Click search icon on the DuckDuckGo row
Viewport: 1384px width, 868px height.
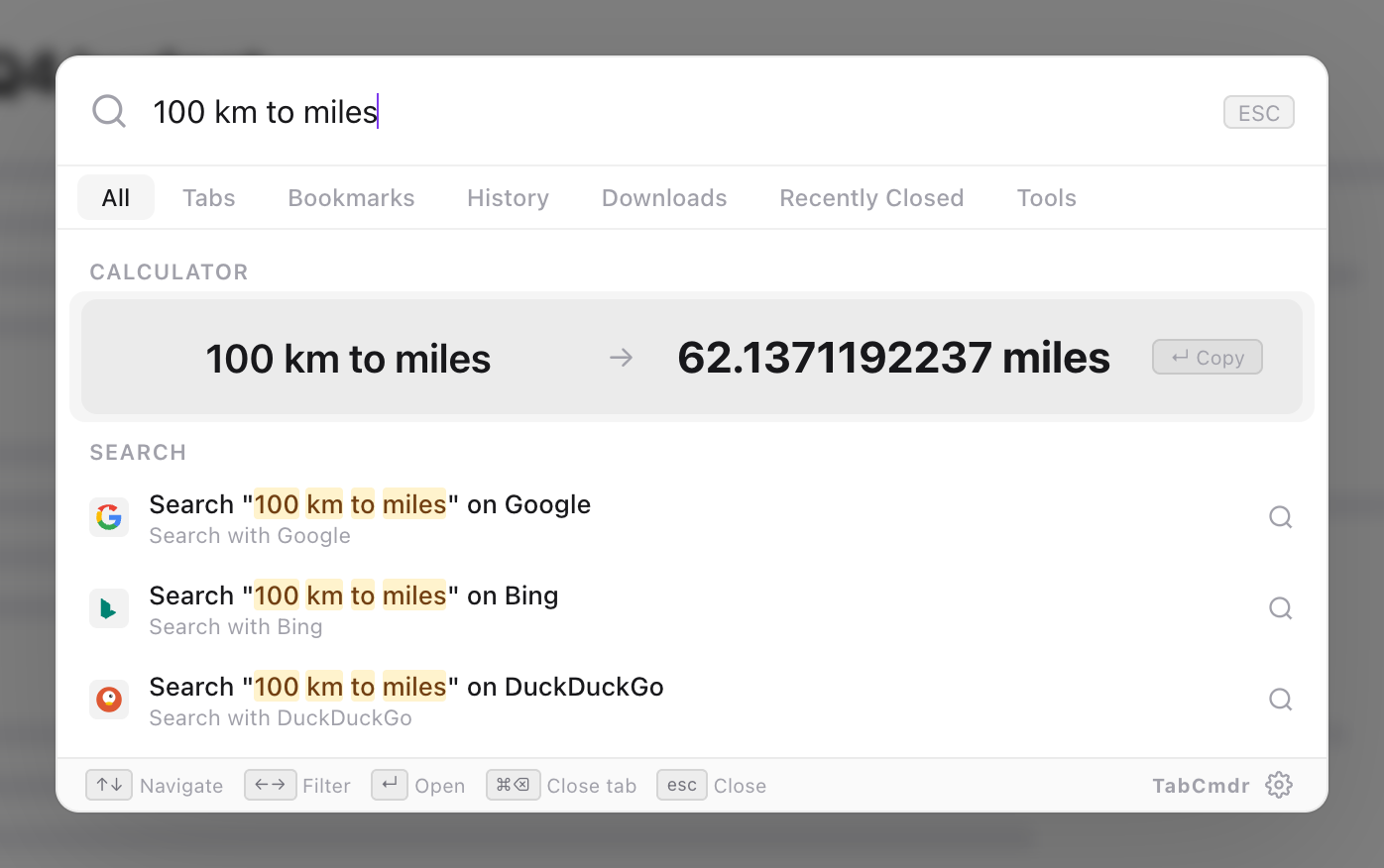pos(1281,700)
